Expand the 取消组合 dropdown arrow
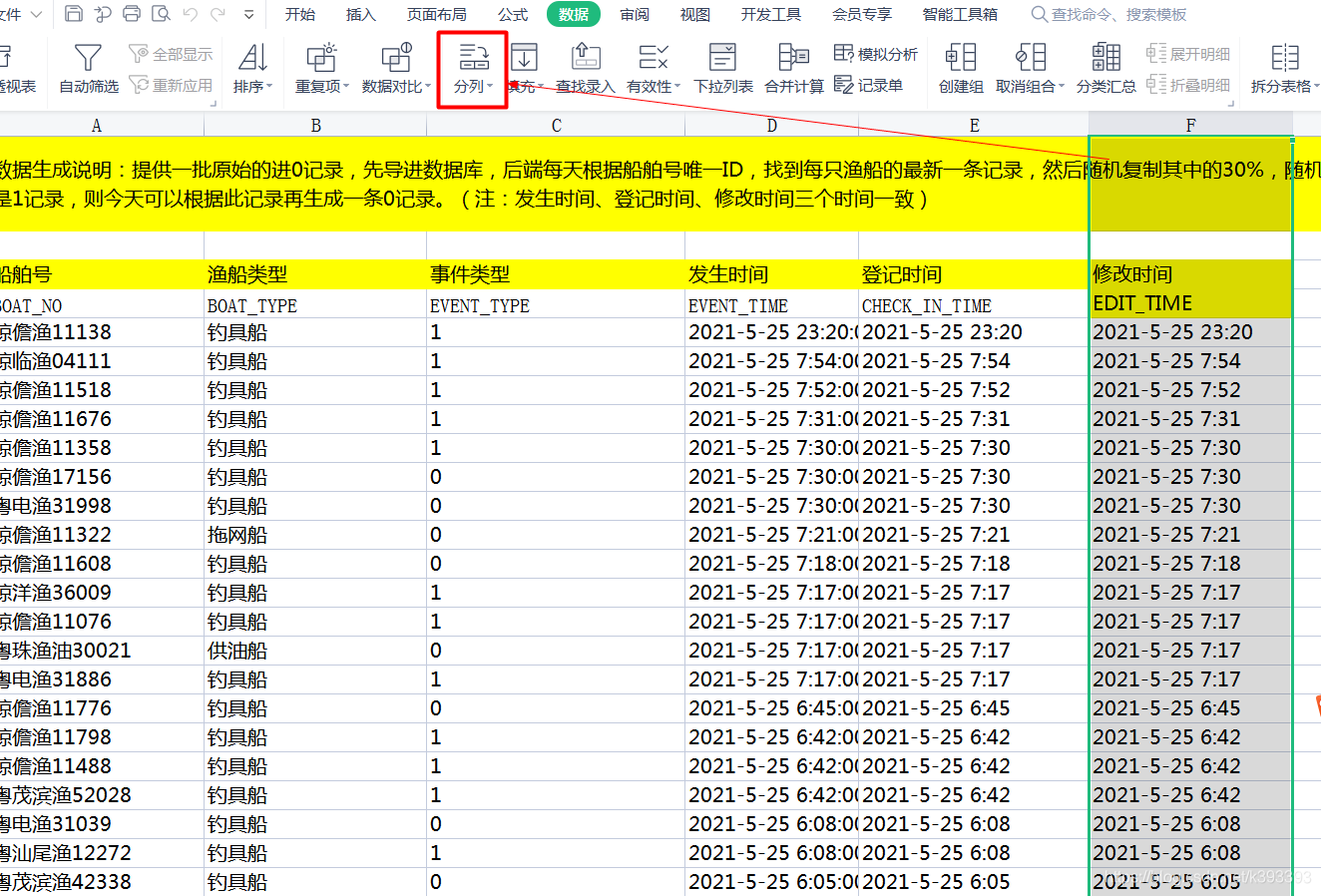The width and height of the screenshot is (1321, 896). coord(1062,87)
